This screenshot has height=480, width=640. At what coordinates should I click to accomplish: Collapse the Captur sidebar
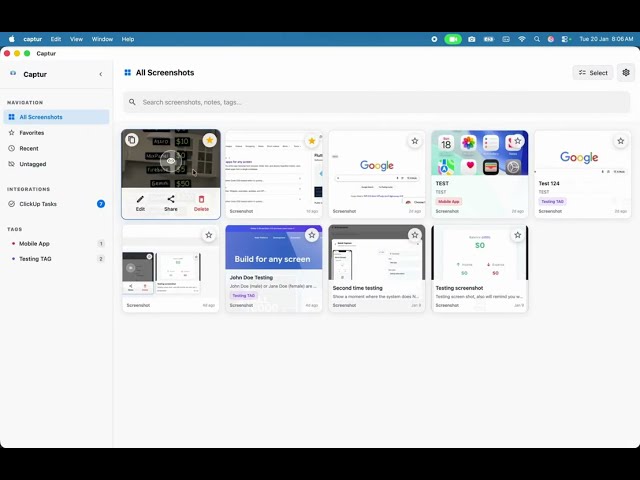pos(101,74)
